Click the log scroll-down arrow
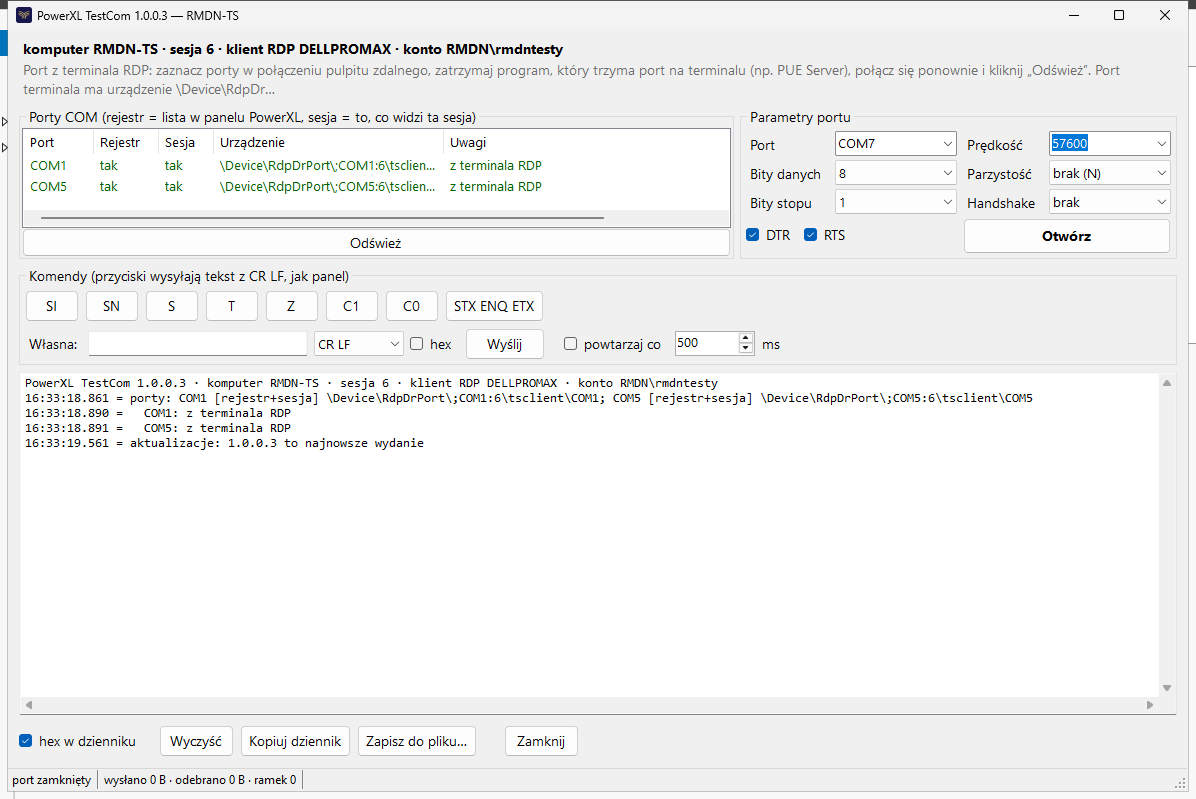 point(1167,688)
